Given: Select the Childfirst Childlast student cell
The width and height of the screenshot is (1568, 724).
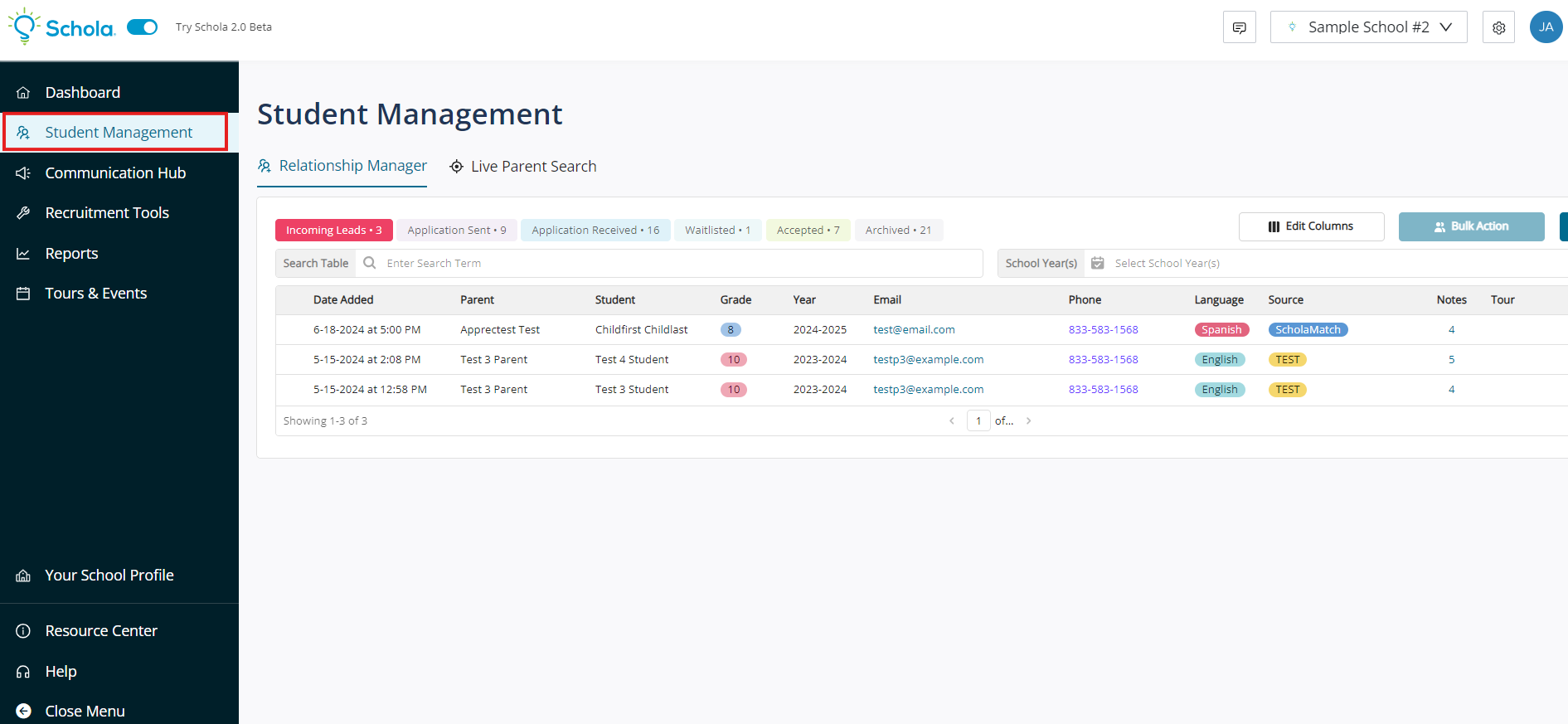Looking at the screenshot, I should tap(641, 329).
